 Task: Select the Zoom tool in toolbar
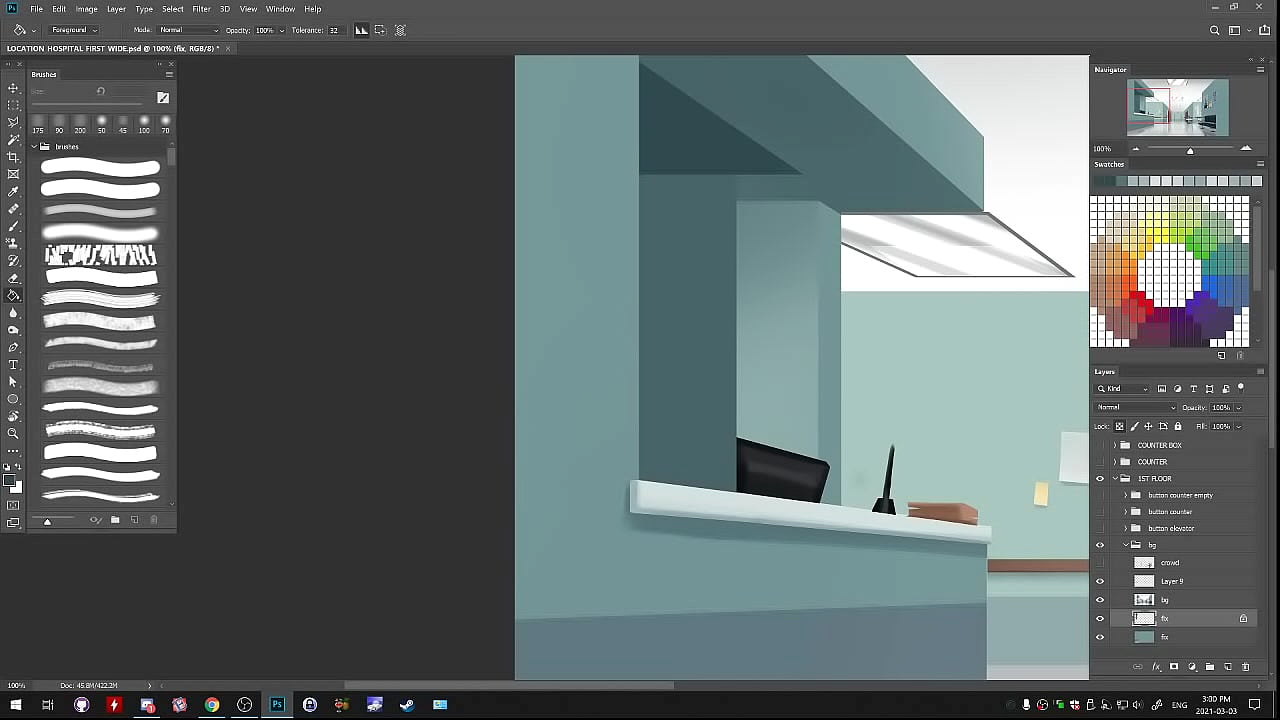pos(13,434)
